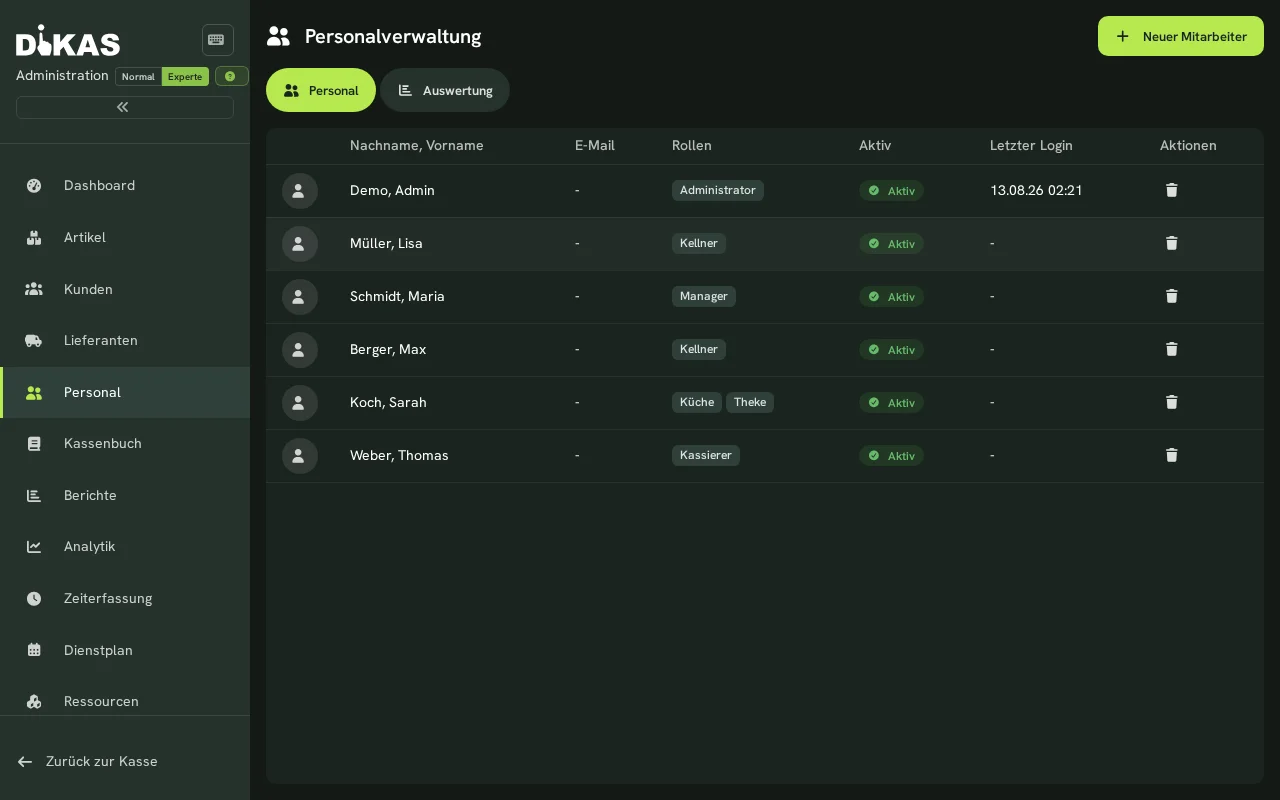Click the help question mark button
This screenshot has width=1280, height=800.
pos(231,76)
